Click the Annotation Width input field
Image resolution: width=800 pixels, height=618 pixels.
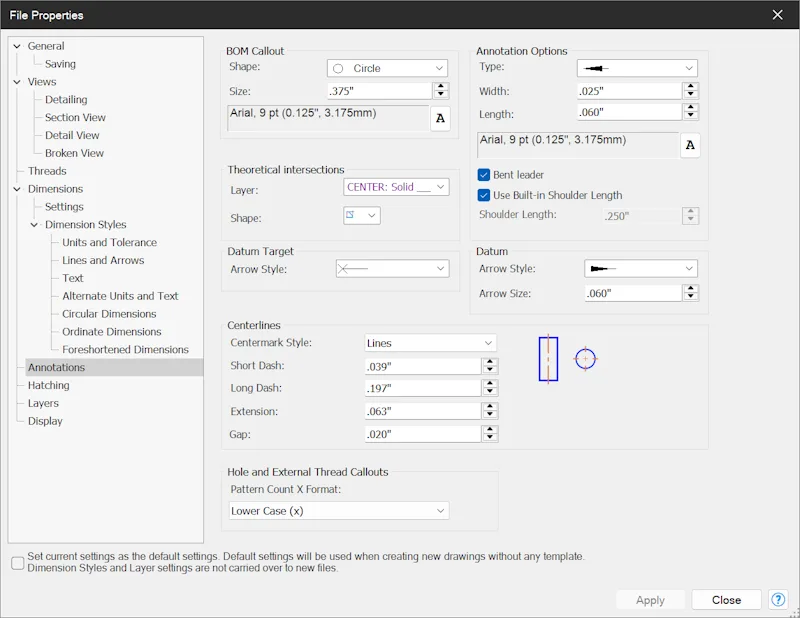point(629,91)
